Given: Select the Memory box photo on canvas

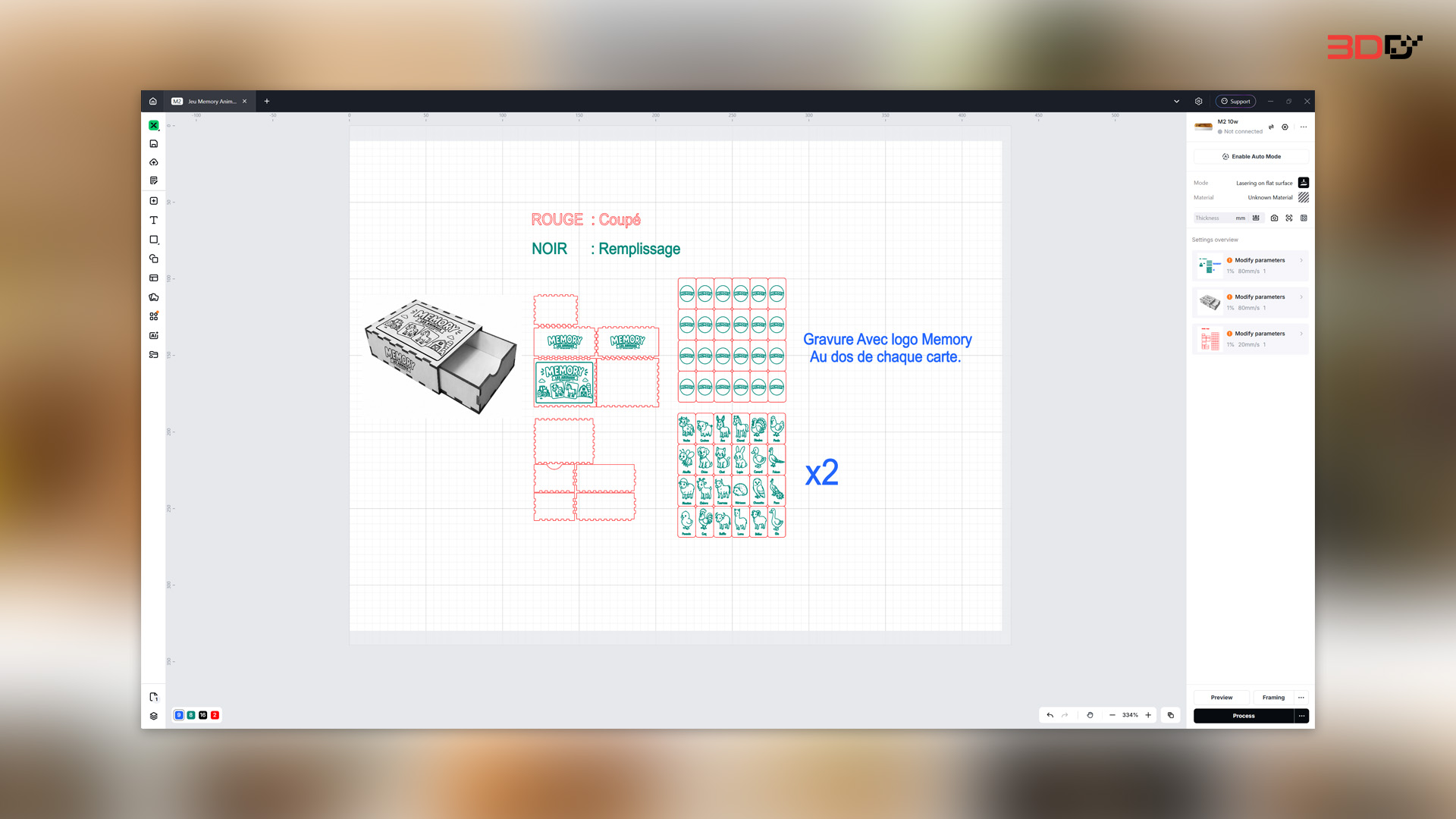Looking at the screenshot, I should (x=441, y=356).
